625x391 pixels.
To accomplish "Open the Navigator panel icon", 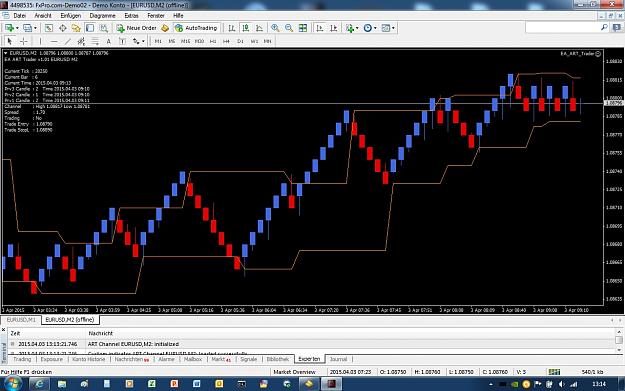I will click(x=76, y=28).
